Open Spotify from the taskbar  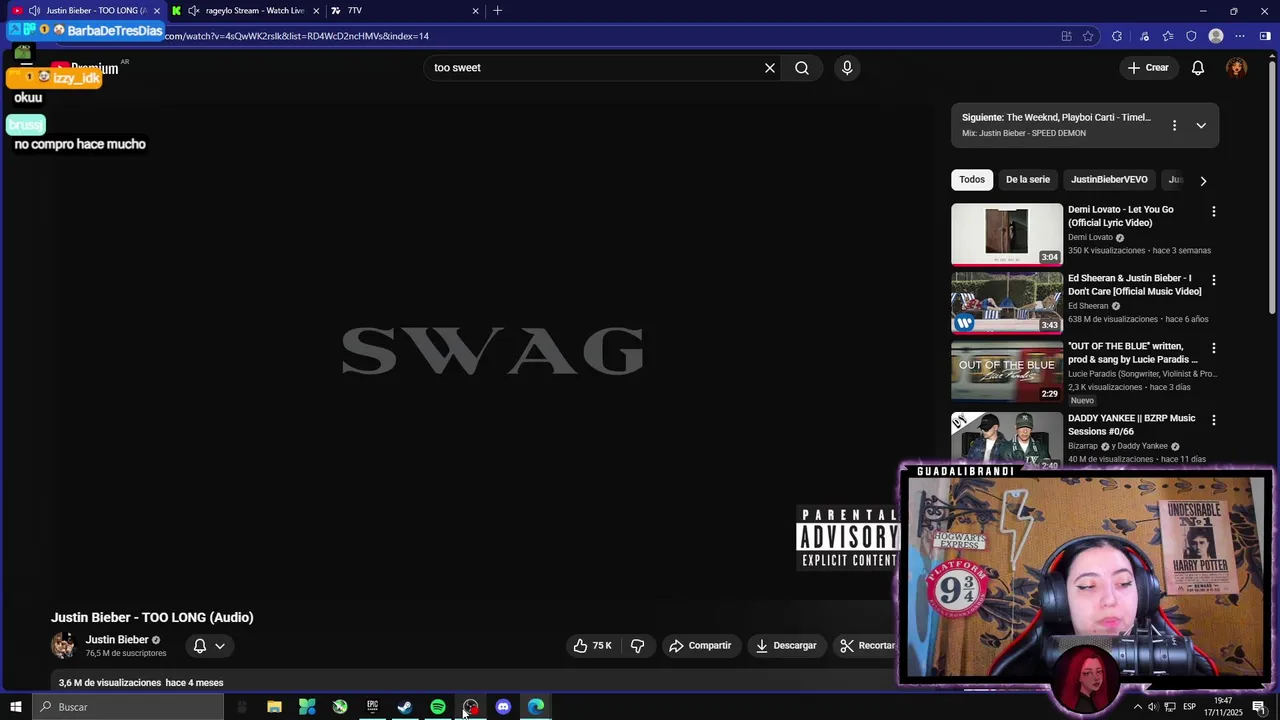click(x=438, y=707)
